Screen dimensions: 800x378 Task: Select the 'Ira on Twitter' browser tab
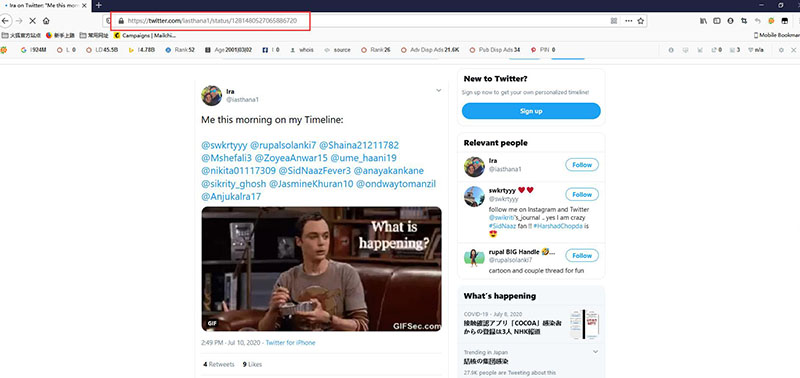pos(45,5)
